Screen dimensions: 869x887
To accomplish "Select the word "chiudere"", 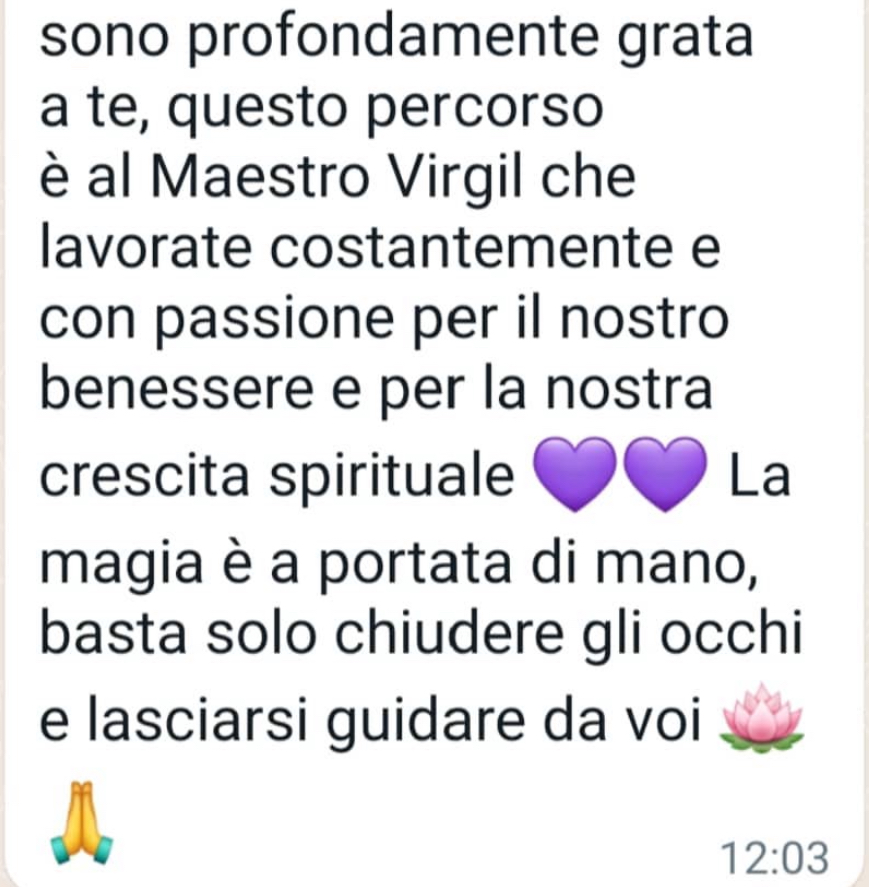I will [x=449, y=633].
